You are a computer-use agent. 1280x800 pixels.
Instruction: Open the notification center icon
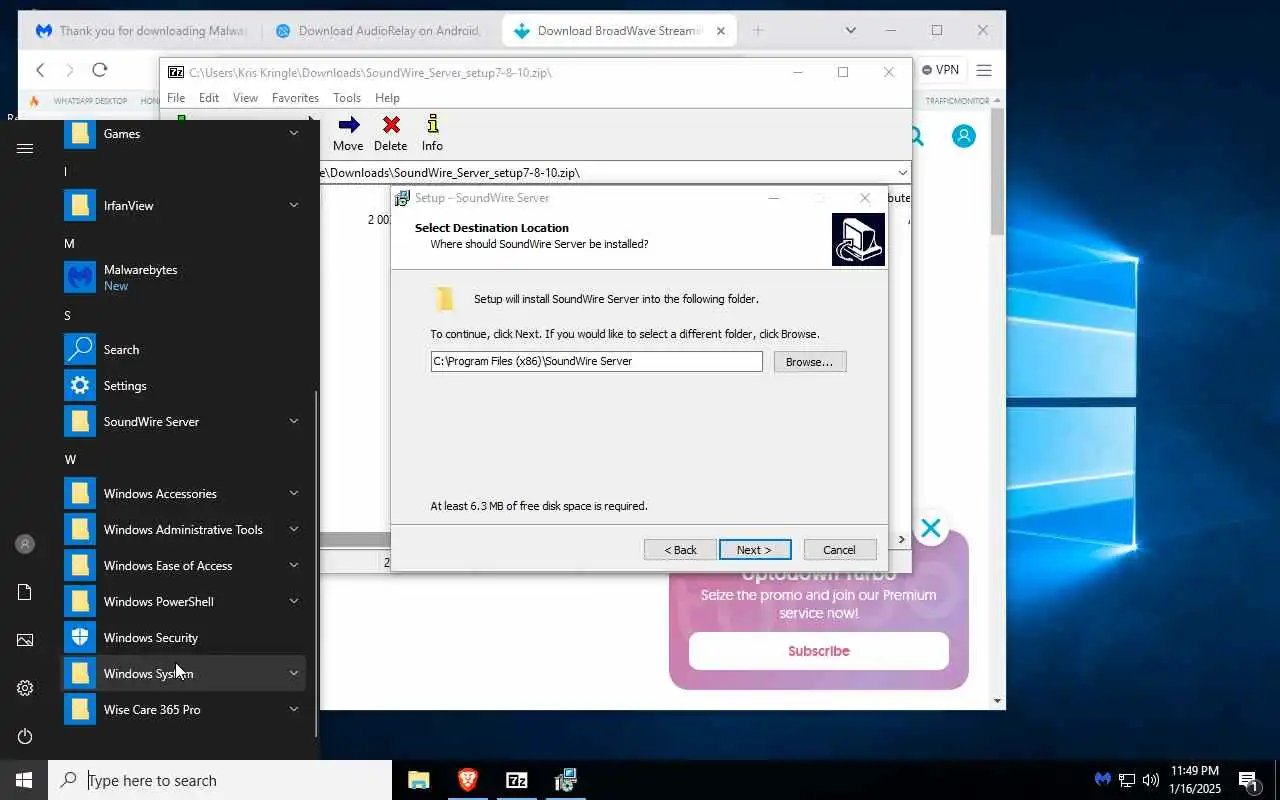(1248, 781)
